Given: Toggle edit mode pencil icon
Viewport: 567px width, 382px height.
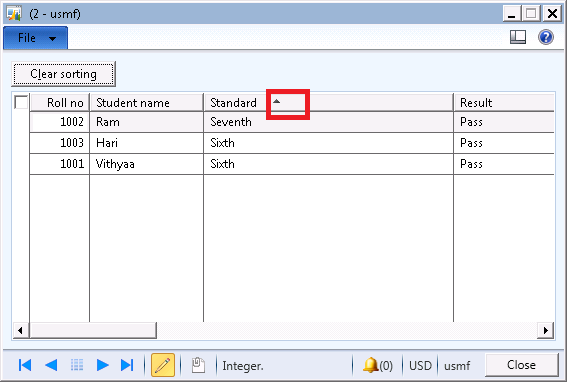Looking at the screenshot, I should (163, 365).
